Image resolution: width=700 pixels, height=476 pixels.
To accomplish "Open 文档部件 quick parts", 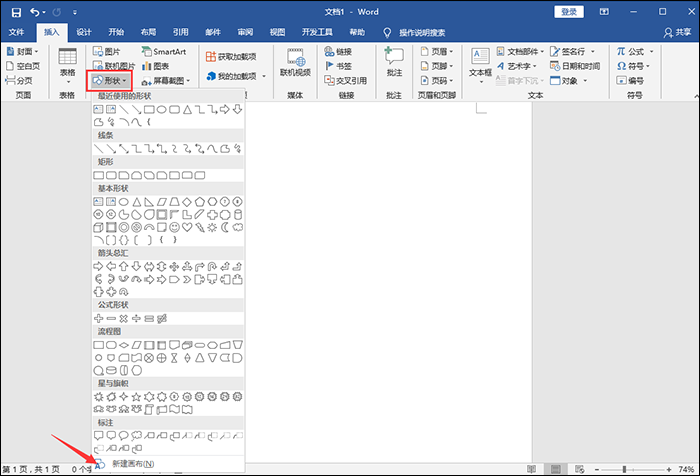I will pyautogui.click(x=521, y=51).
